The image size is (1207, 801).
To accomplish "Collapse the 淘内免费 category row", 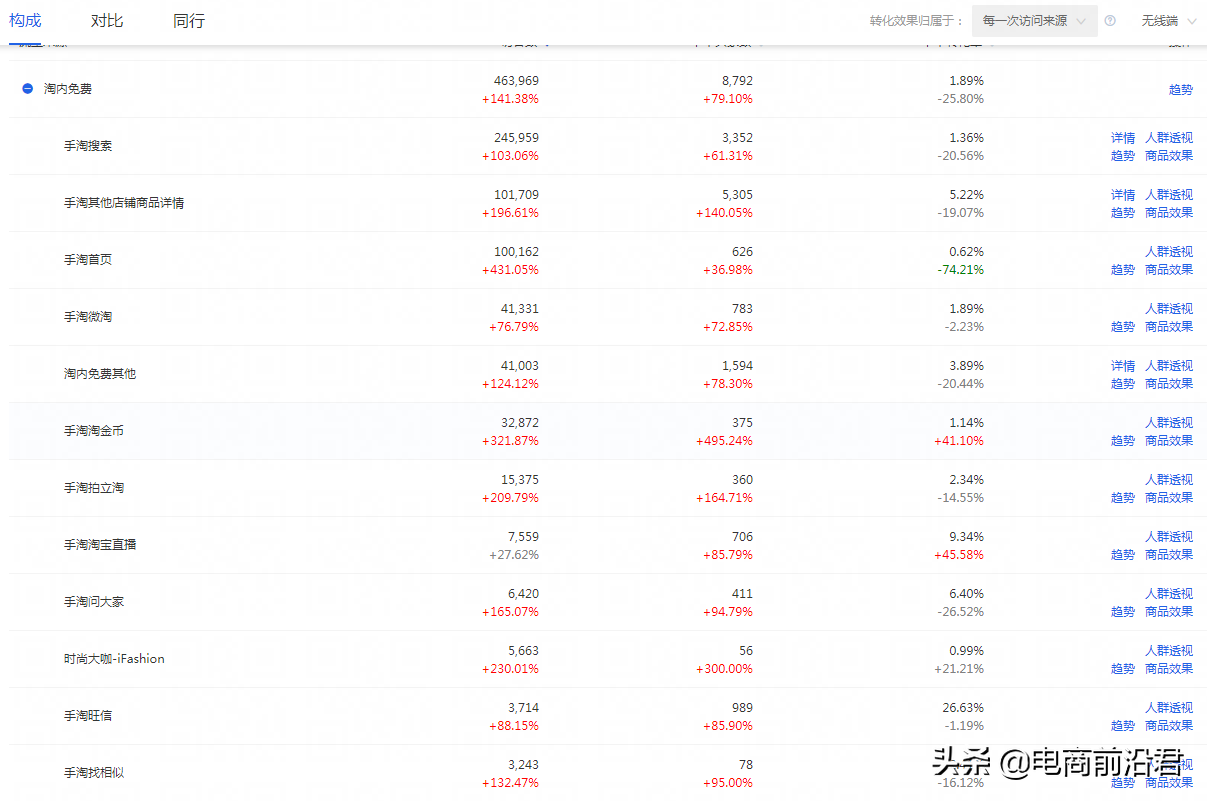I will 28,89.
